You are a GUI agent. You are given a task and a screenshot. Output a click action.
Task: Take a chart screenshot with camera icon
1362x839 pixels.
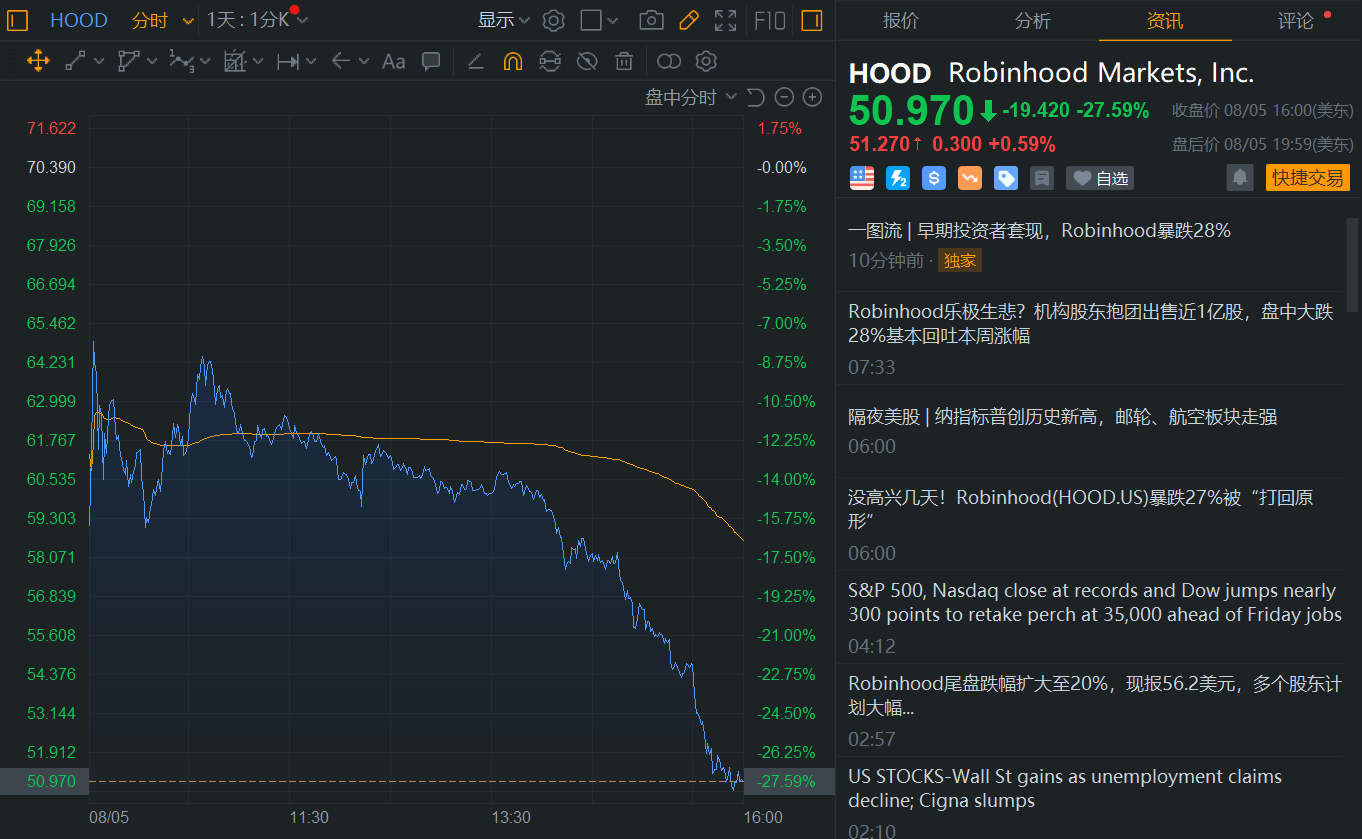tap(651, 20)
